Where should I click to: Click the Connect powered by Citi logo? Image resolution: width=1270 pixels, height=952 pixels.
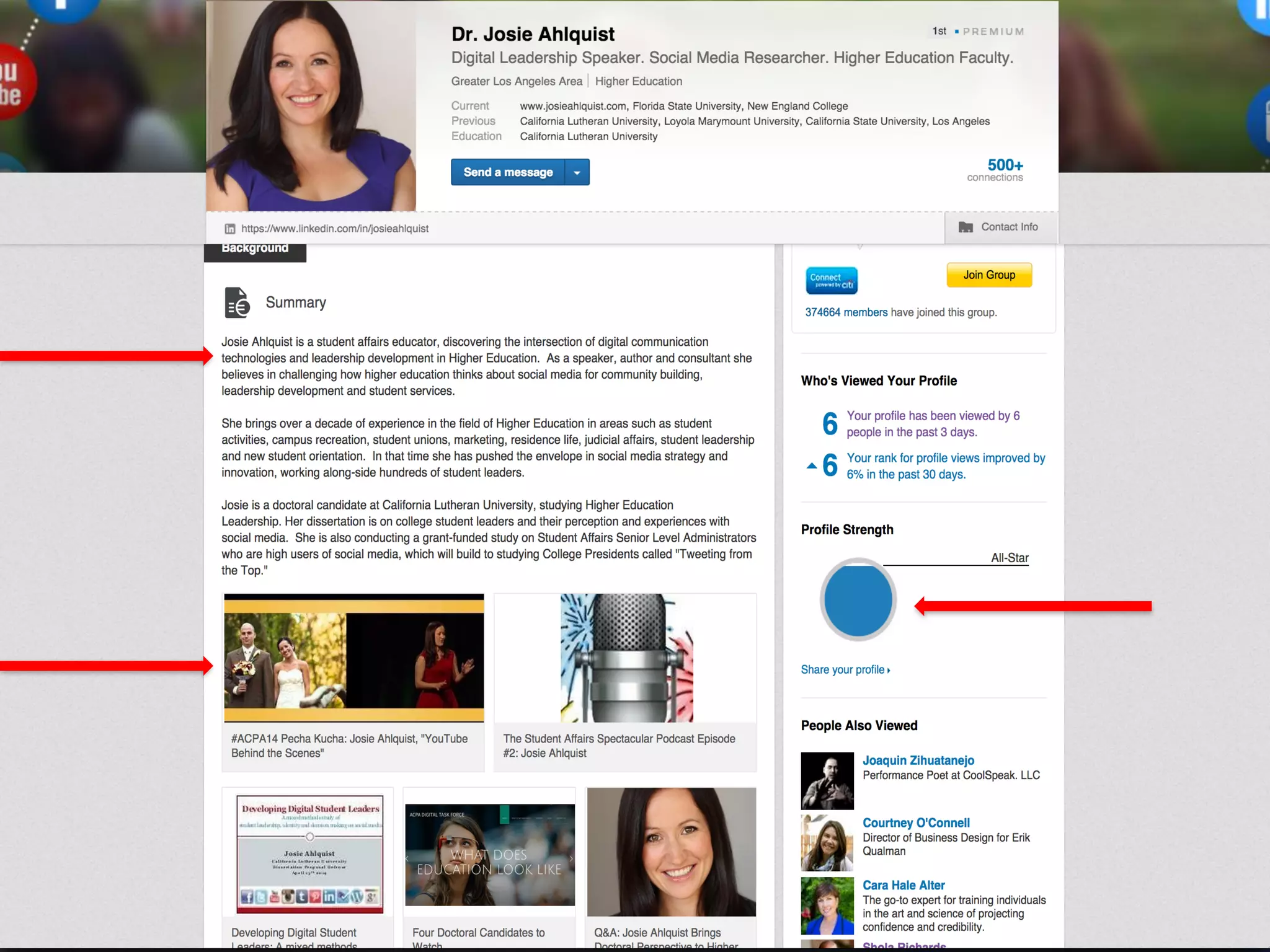coord(832,281)
